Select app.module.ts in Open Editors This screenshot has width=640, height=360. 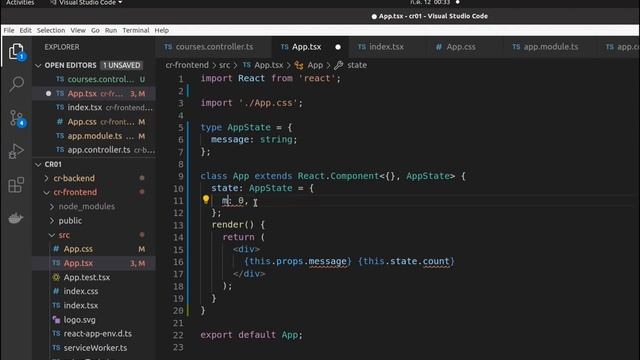tap(94, 136)
